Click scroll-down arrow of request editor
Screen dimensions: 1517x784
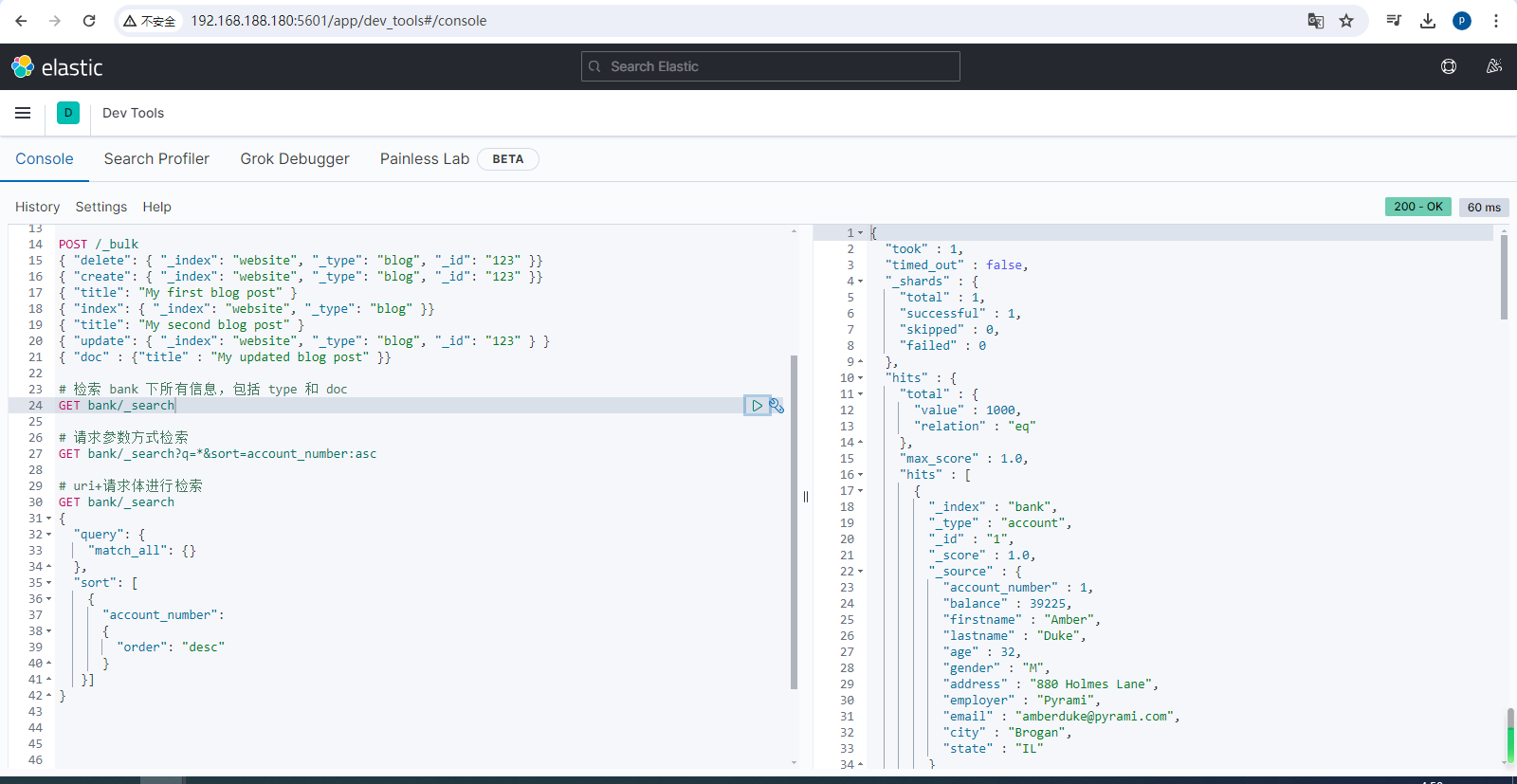coord(794,762)
